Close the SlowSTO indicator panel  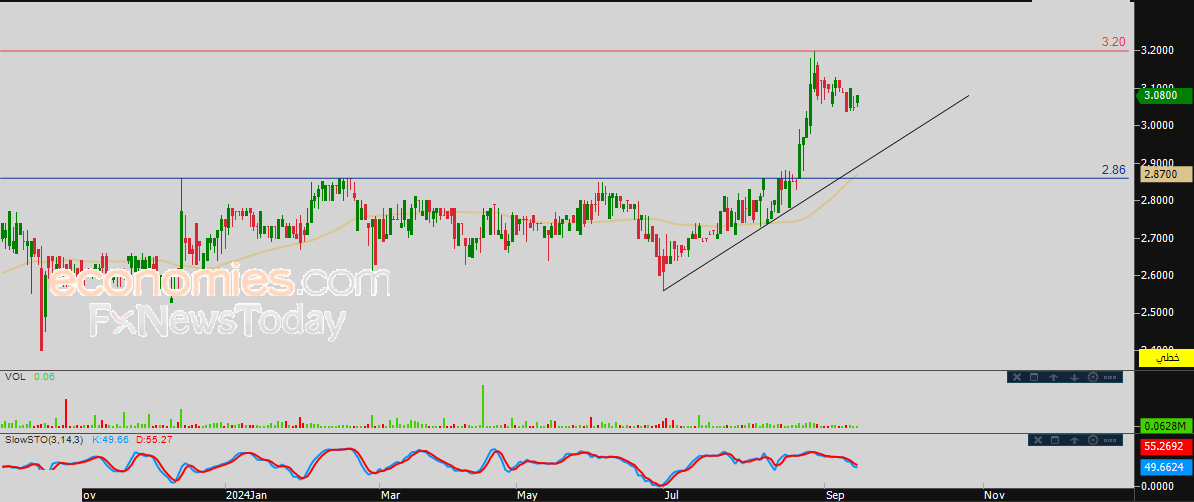pos(1038,440)
